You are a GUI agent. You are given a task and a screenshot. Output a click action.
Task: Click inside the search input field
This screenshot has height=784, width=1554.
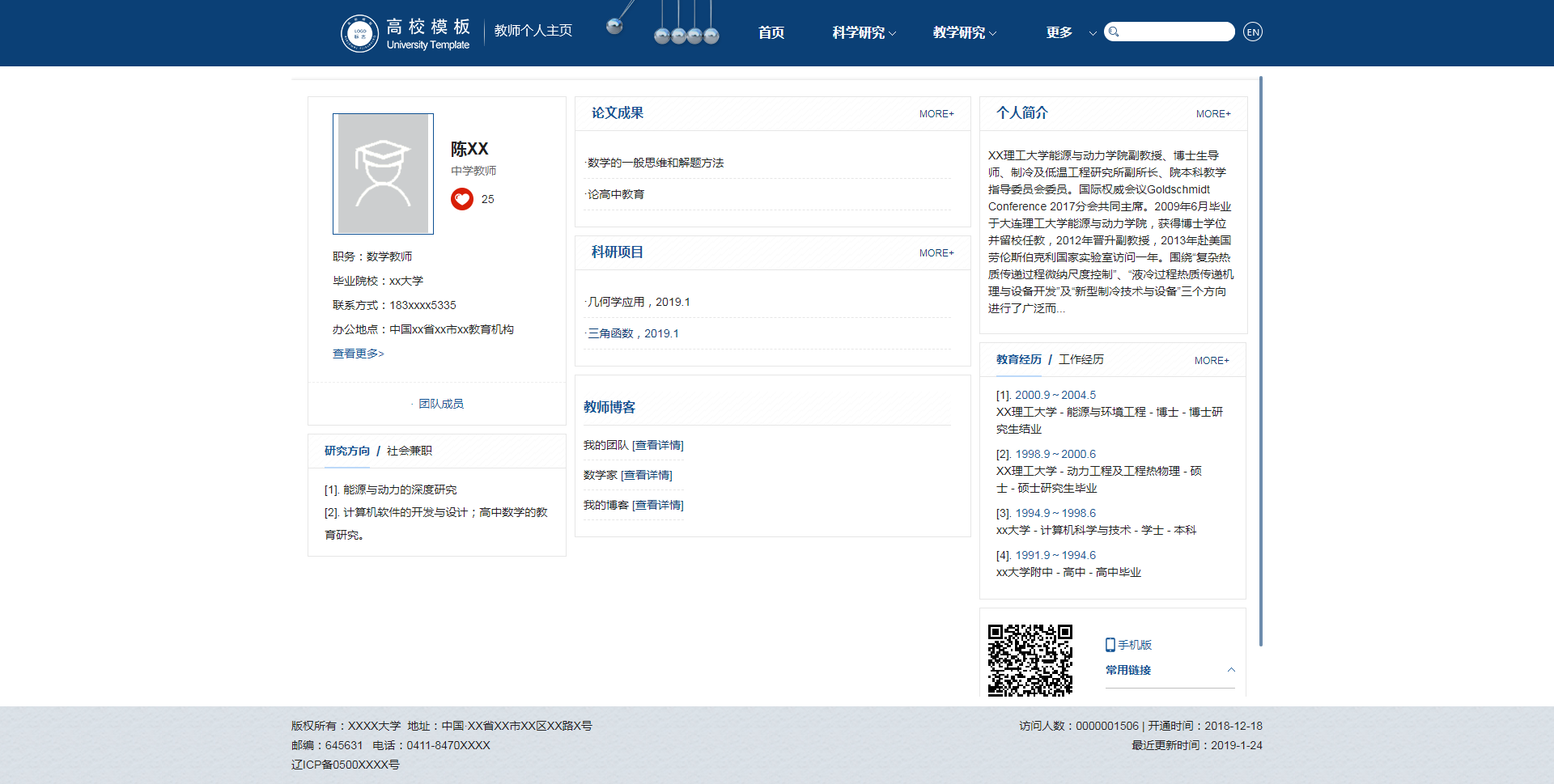1174,32
